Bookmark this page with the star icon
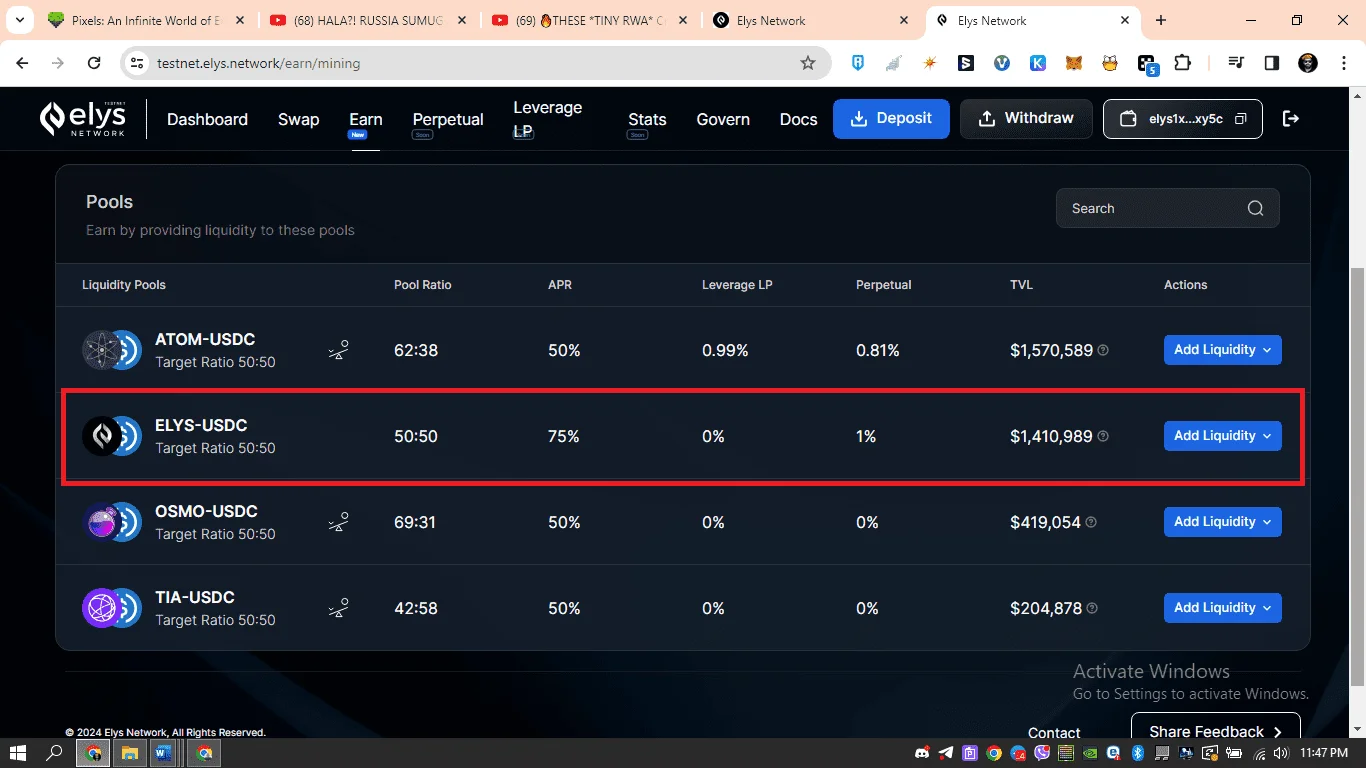Viewport: 1366px width, 768px height. coord(808,63)
